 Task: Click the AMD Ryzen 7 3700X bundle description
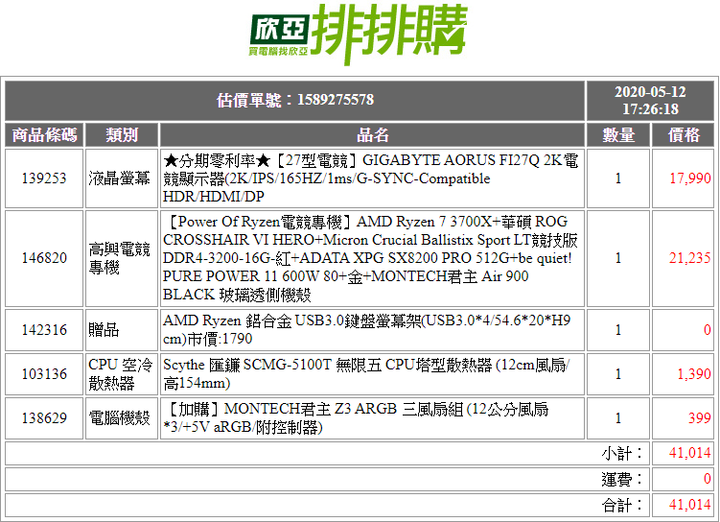point(372,258)
